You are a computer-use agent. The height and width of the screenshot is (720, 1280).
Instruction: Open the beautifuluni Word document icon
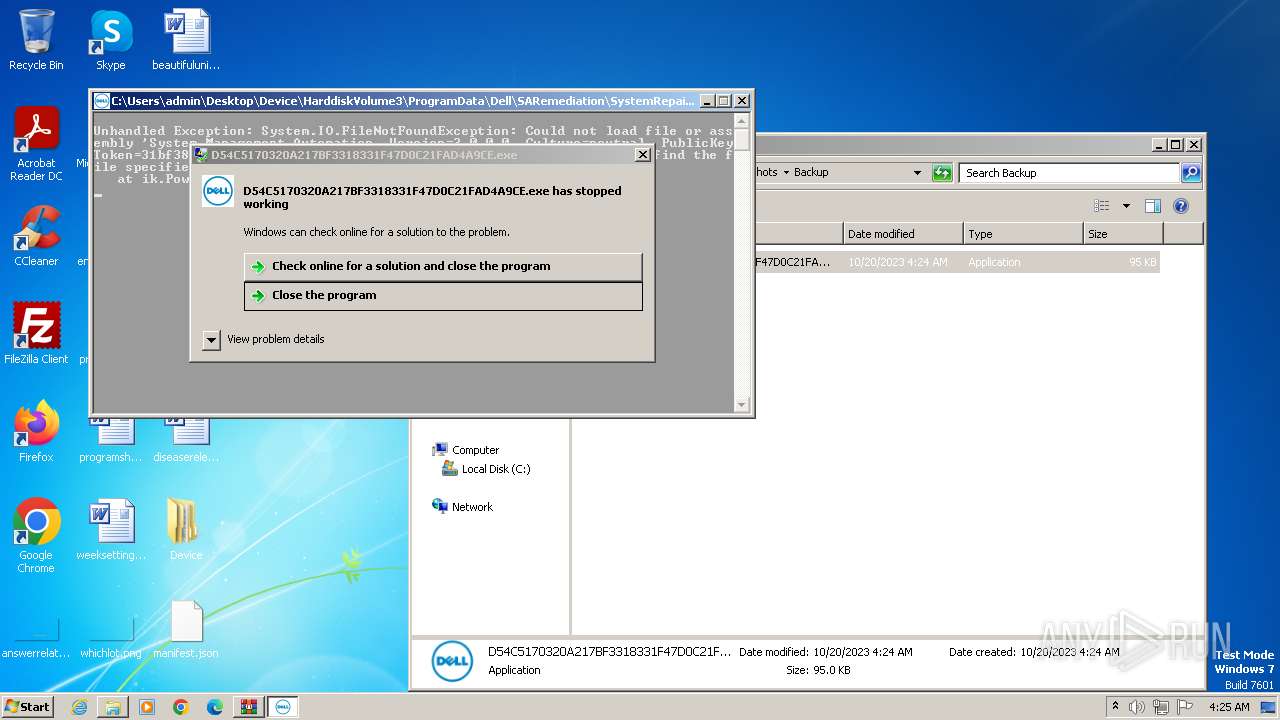tap(186, 40)
